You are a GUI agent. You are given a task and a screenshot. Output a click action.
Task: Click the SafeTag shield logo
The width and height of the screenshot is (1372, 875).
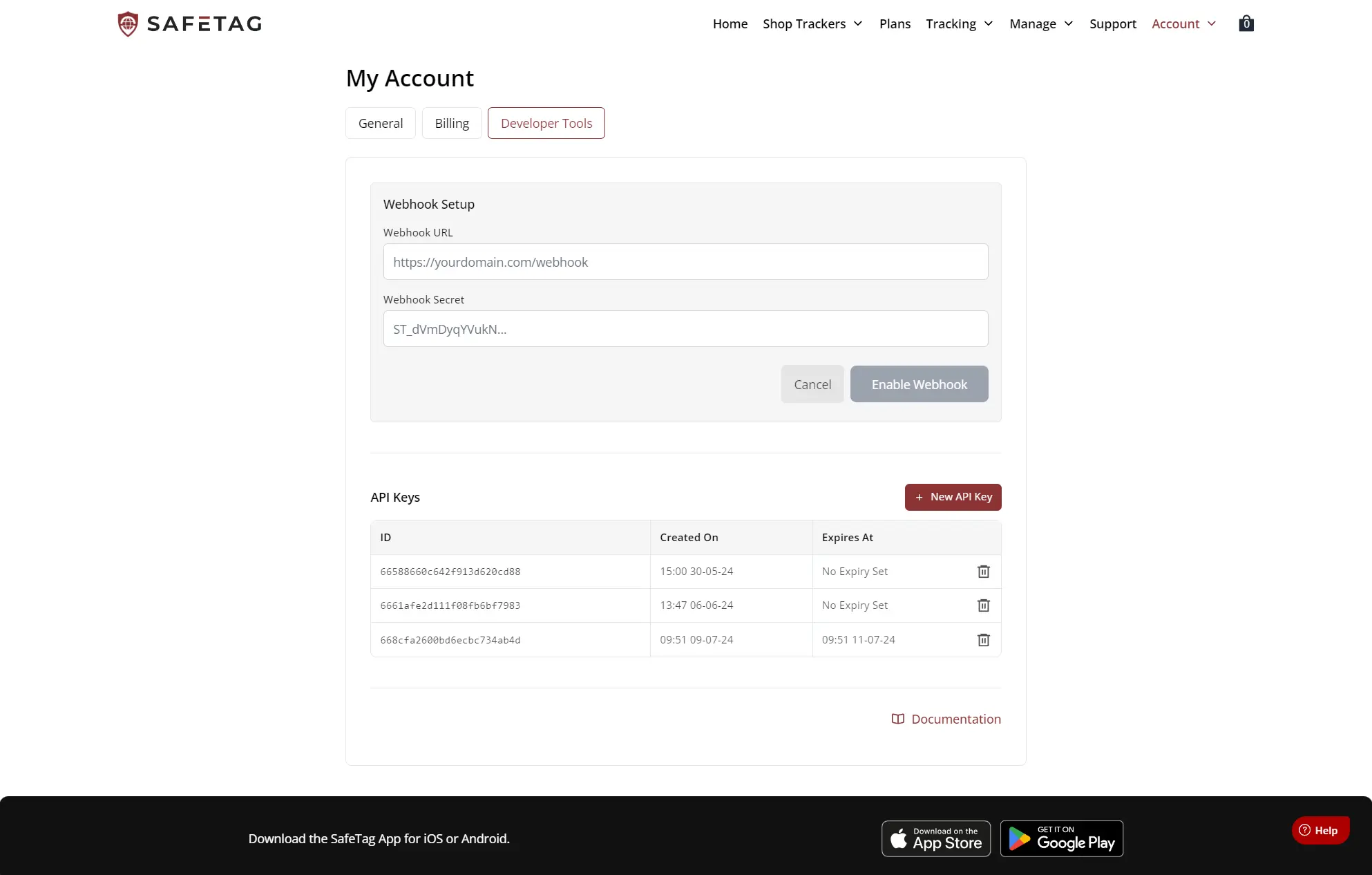(x=128, y=23)
